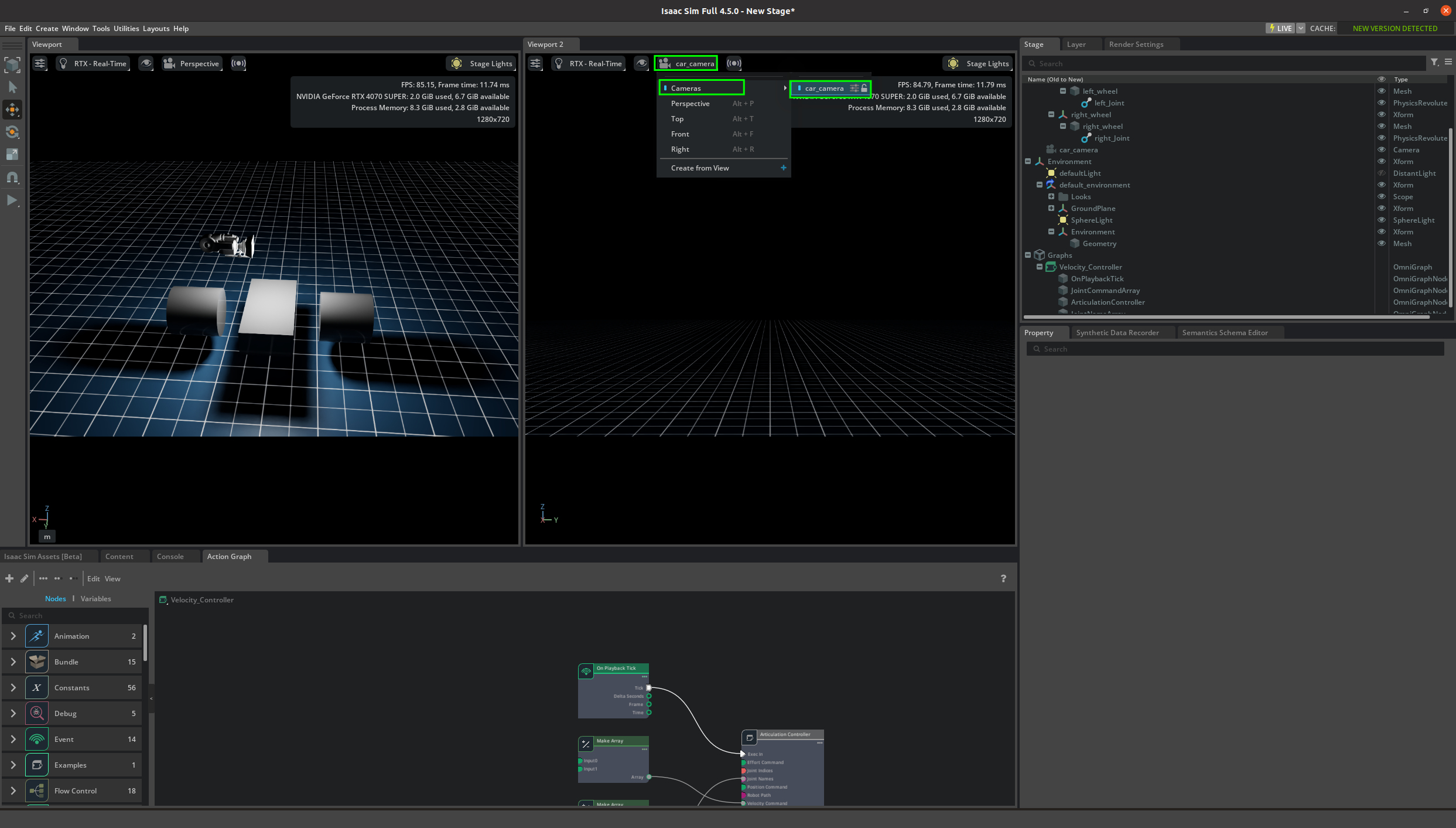The image size is (1456, 828).
Task: Select the Move tool in left toolbar
Action: coord(12,110)
